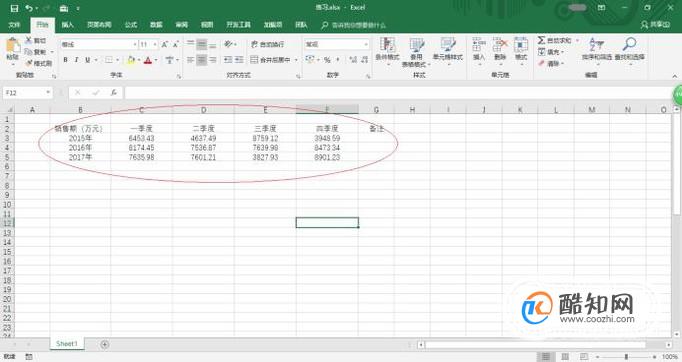Switch to the Sheet1 tab
This screenshot has height=362, width=682.
tap(67, 344)
